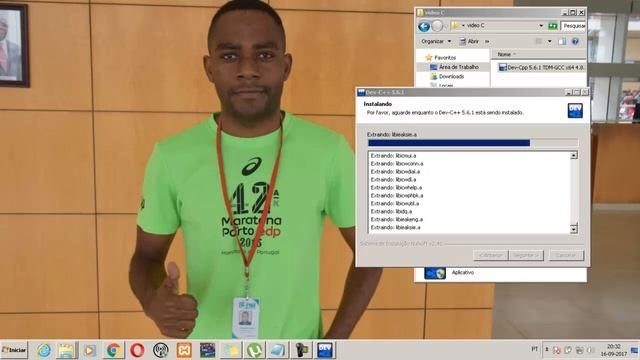Open the Iniciar start menu
The image size is (640, 360).
click(x=14, y=350)
